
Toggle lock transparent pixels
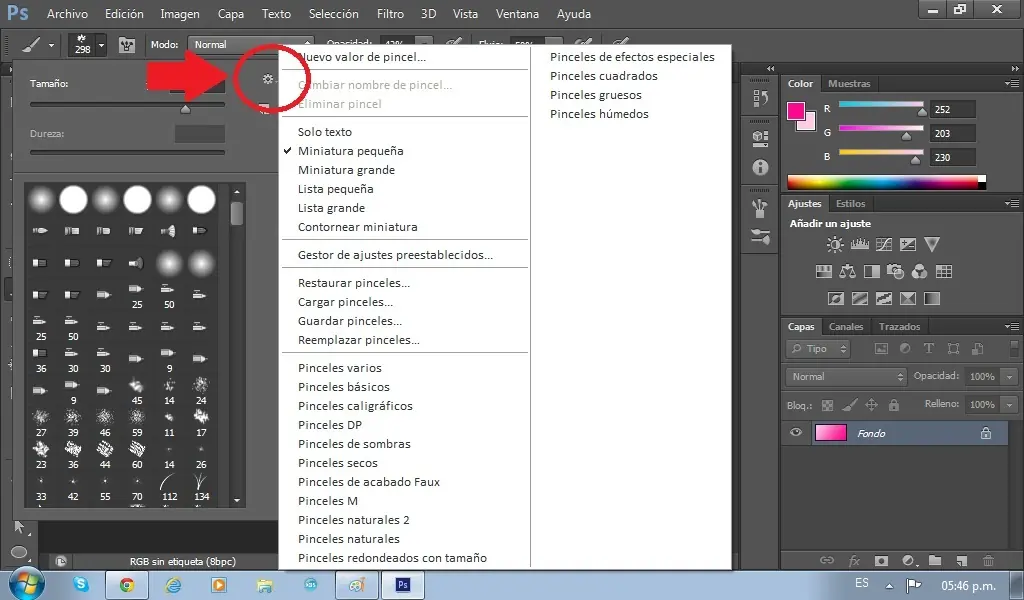point(827,405)
